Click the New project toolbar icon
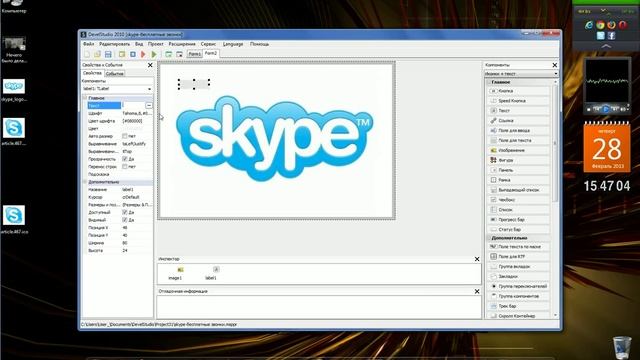Viewport: 640px width, 360px height. click(x=87, y=54)
